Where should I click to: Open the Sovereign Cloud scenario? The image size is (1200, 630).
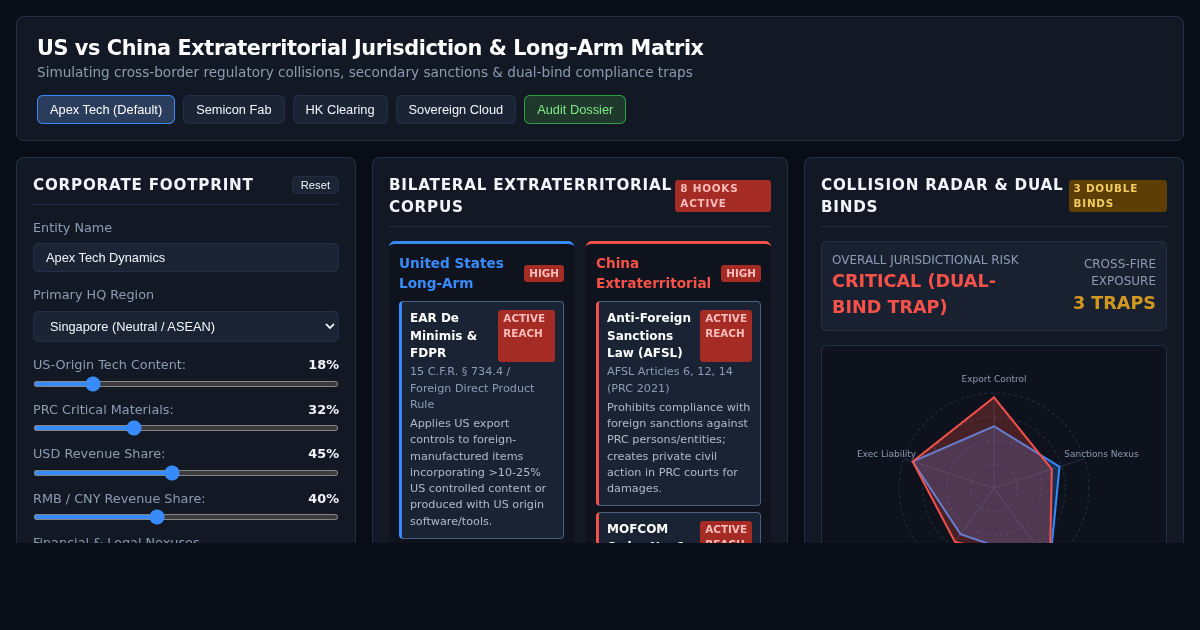456,110
